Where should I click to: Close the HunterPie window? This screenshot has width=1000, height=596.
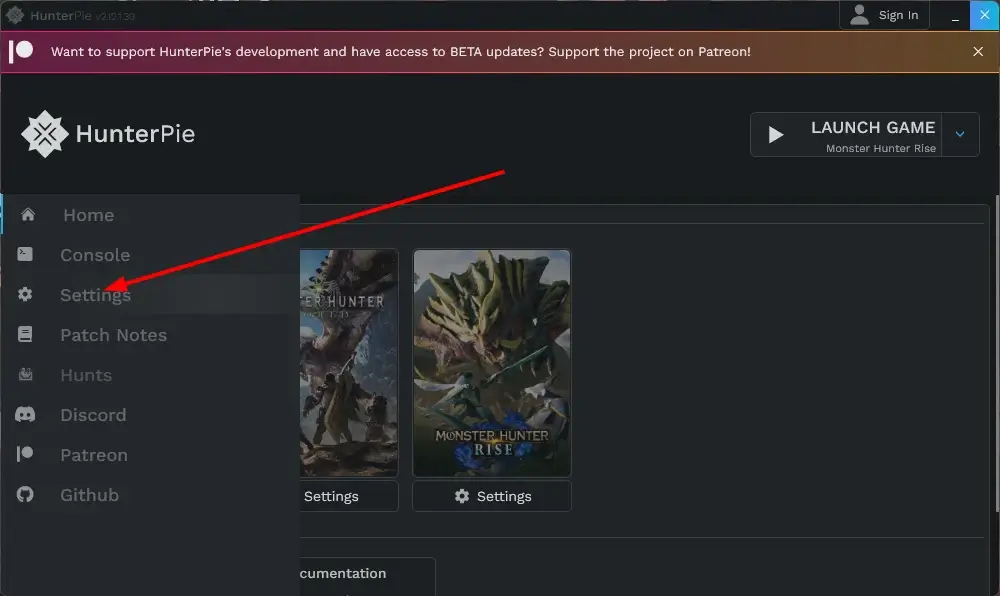pyautogui.click(x=984, y=15)
